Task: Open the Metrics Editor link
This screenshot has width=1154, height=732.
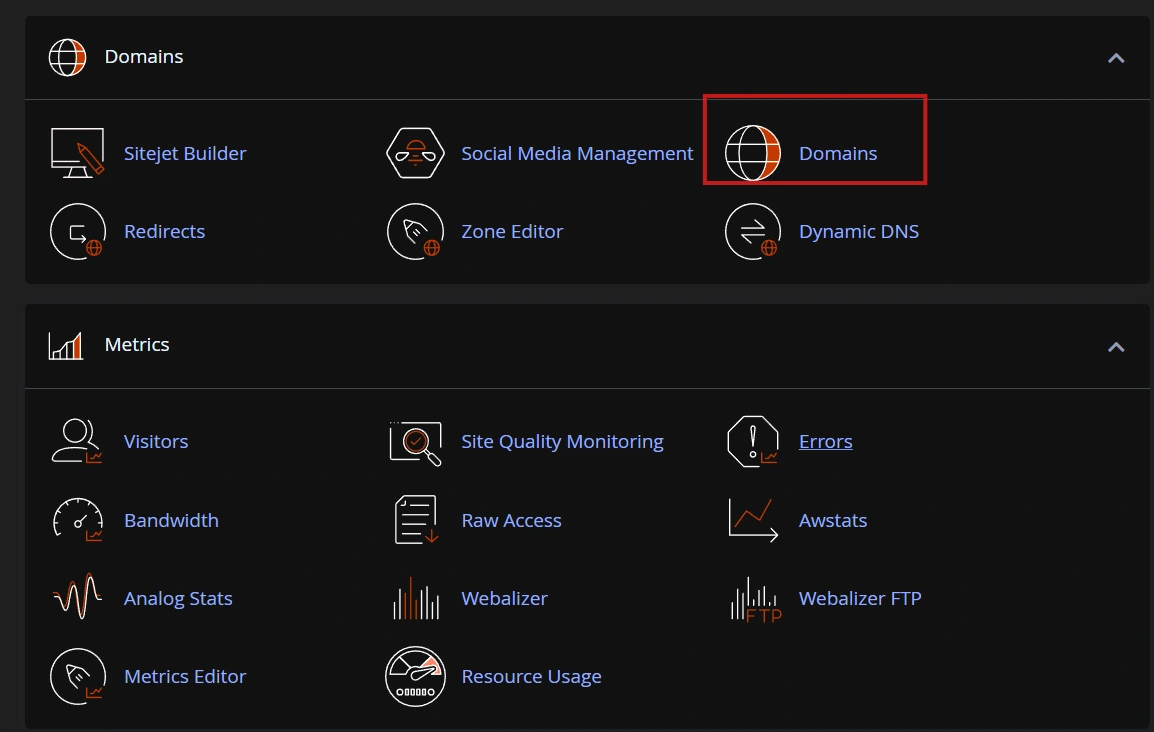Action: pyautogui.click(x=185, y=676)
